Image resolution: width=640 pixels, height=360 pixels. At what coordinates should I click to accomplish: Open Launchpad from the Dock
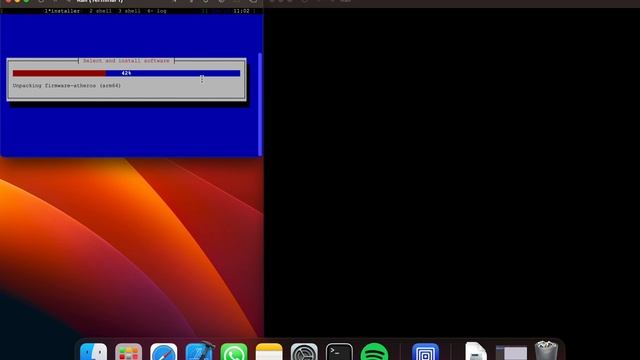[x=129, y=351]
